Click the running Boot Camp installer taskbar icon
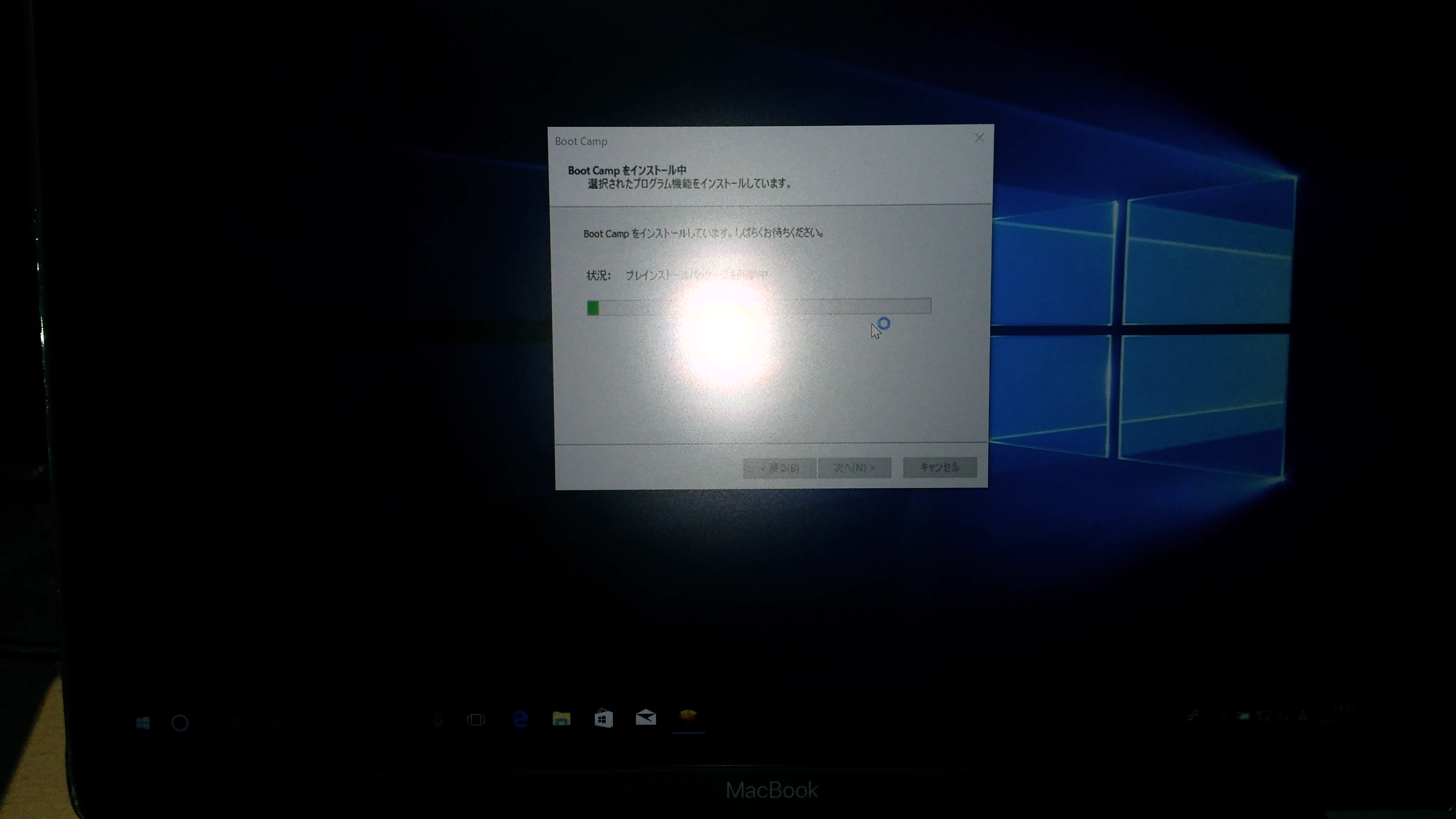 688,717
